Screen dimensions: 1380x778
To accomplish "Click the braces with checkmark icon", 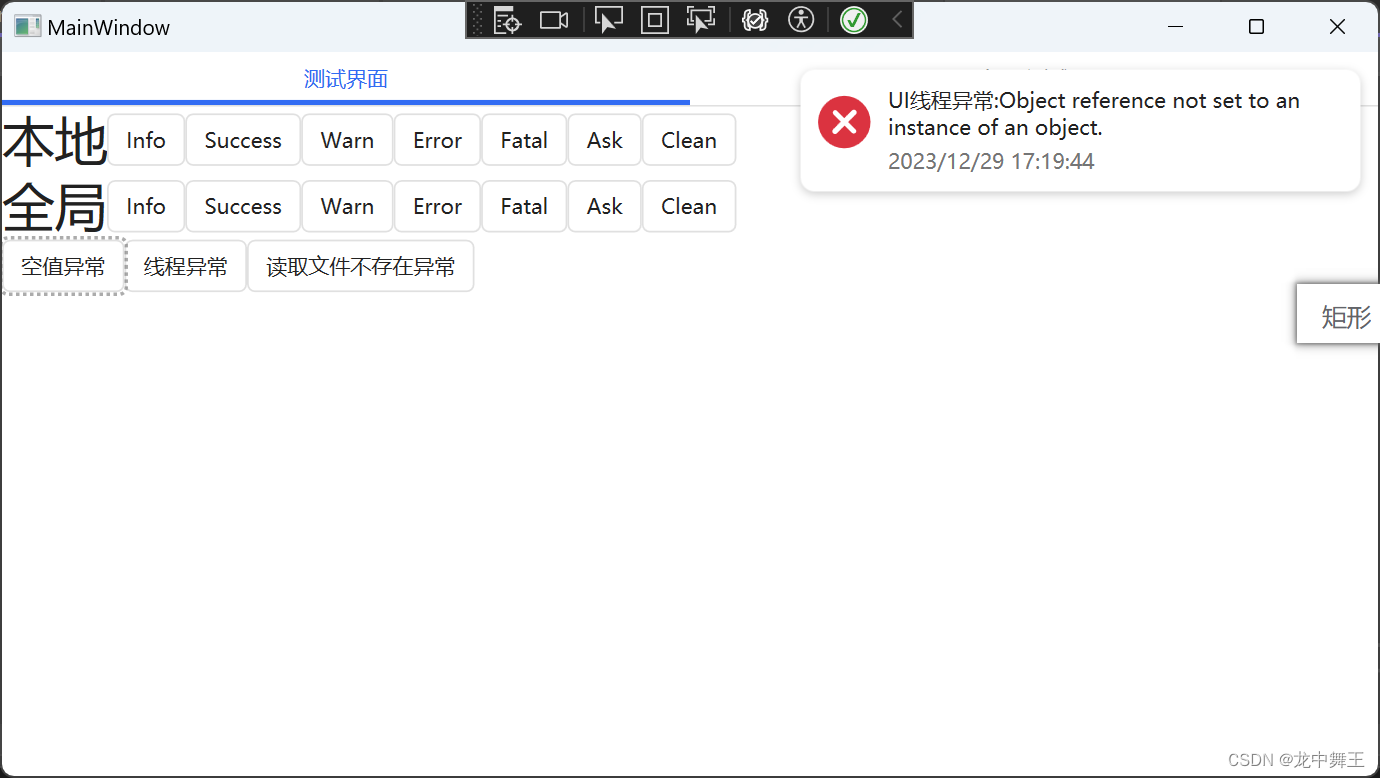I will tap(755, 20).
